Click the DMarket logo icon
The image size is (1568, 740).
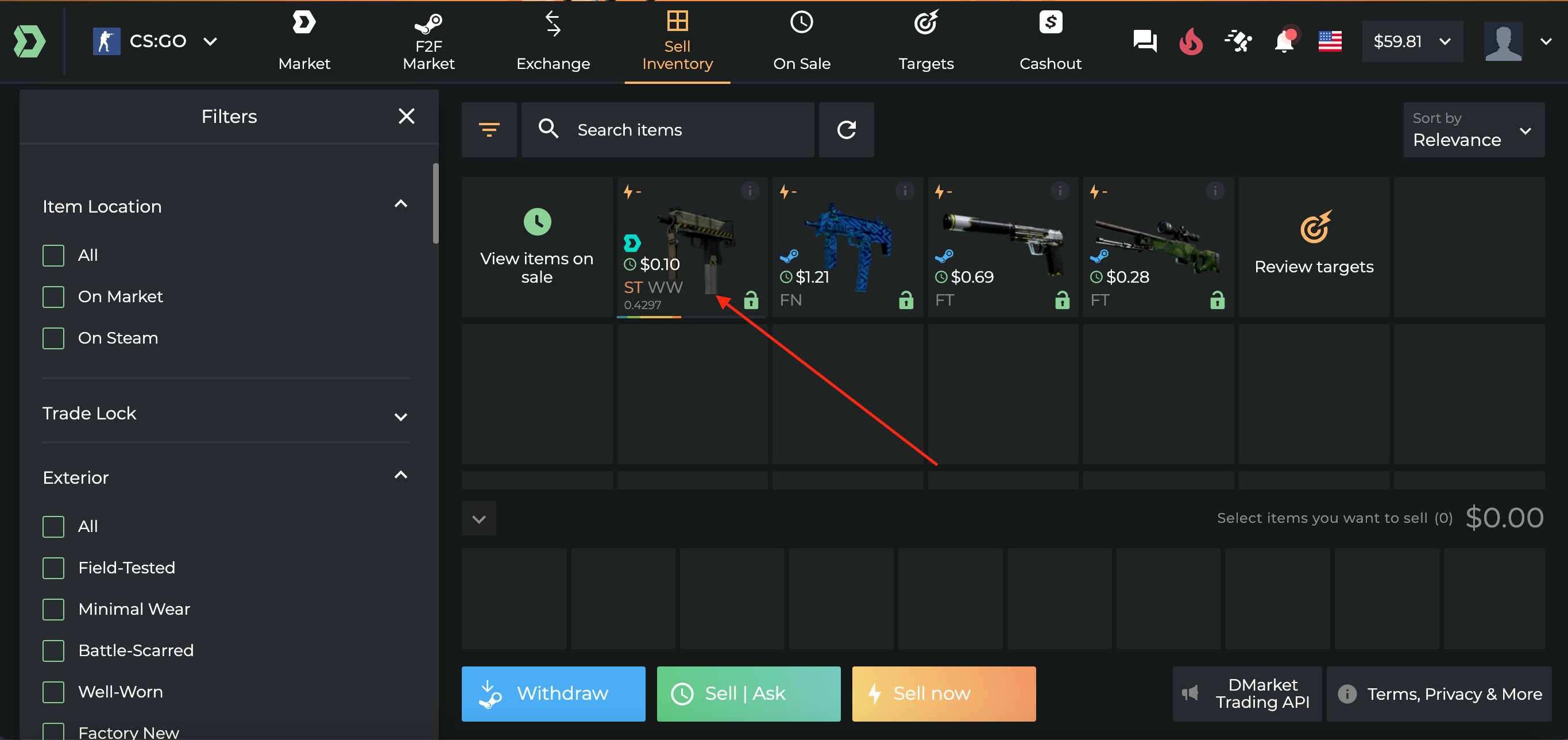[x=29, y=41]
